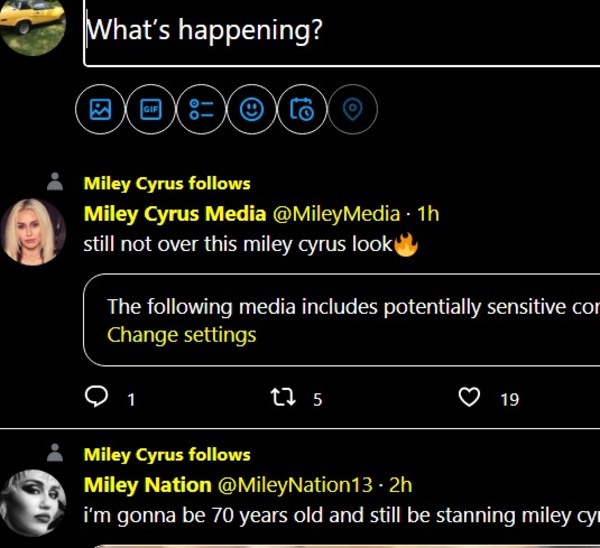Click the schedule post icon

(302, 111)
